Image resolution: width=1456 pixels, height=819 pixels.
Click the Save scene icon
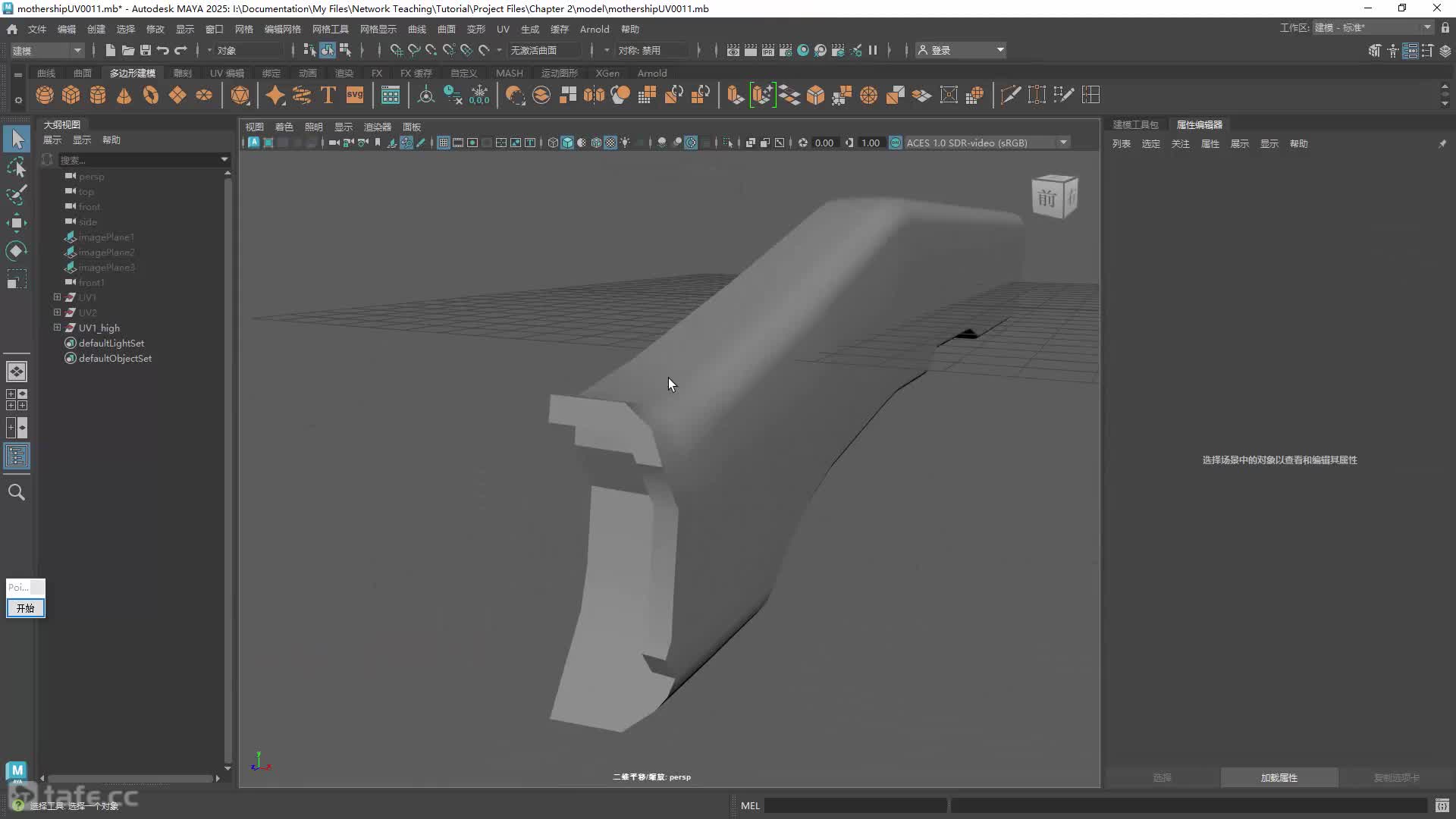(x=146, y=50)
